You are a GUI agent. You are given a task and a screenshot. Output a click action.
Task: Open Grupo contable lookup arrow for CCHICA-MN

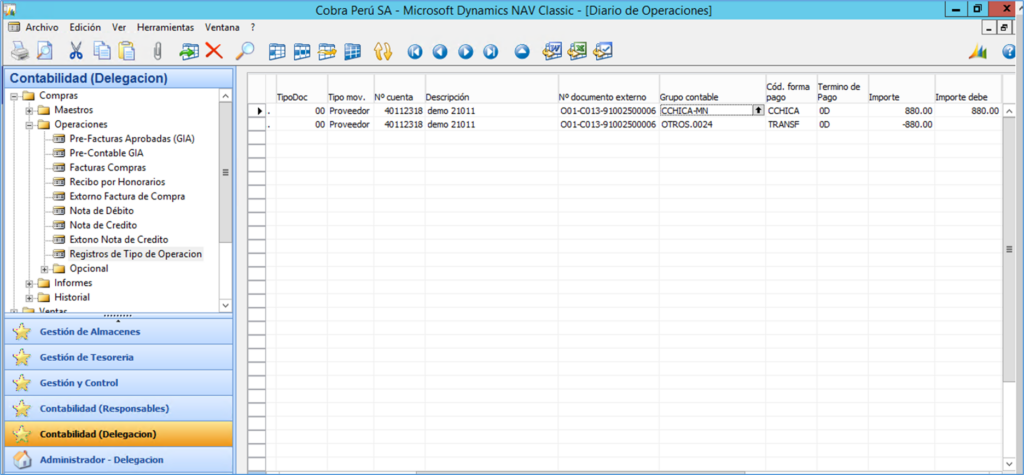pyautogui.click(x=758, y=110)
